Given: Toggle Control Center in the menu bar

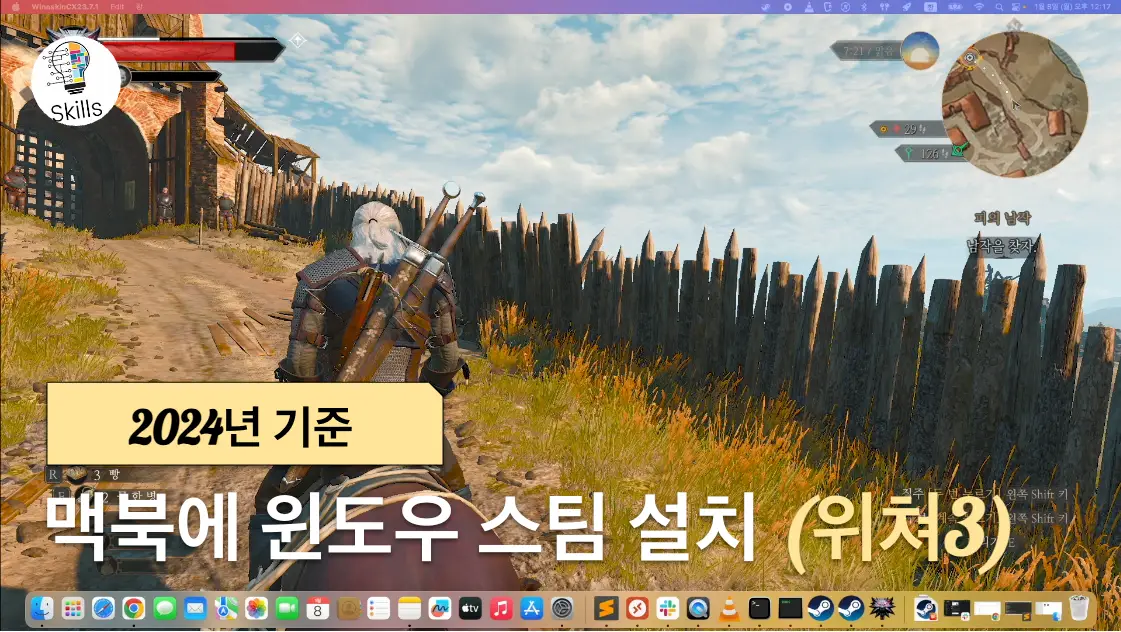Looking at the screenshot, I should [1017, 8].
